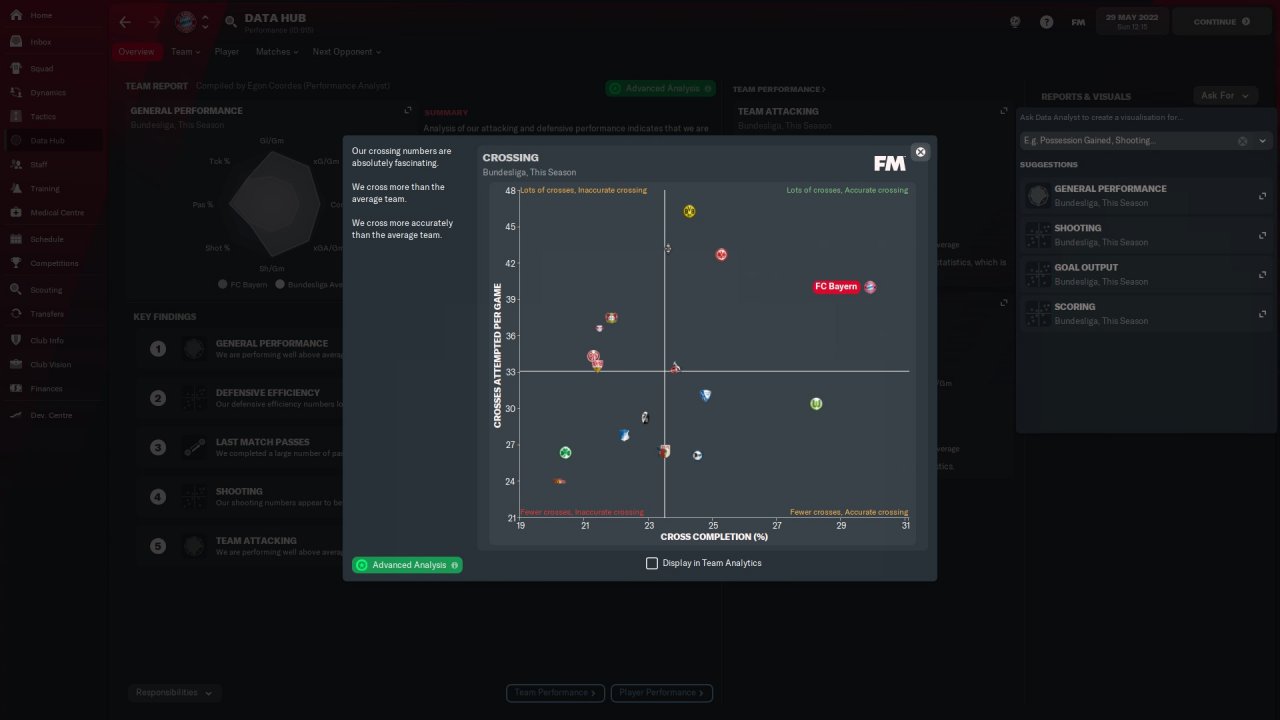
Task: Click the 29 May 2022 date box
Action: 1131,22
